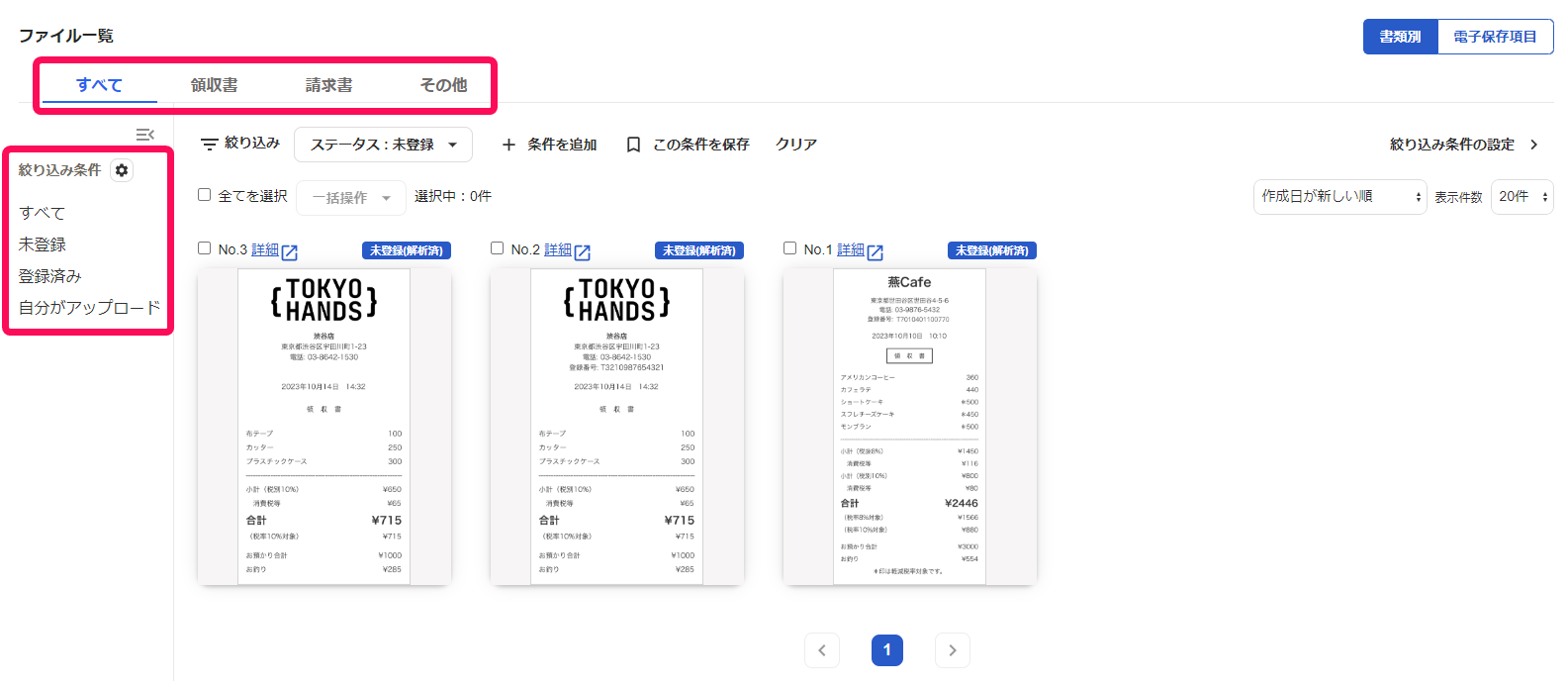Click the クリア button
The image size is (1568, 687).
point(796,145)
